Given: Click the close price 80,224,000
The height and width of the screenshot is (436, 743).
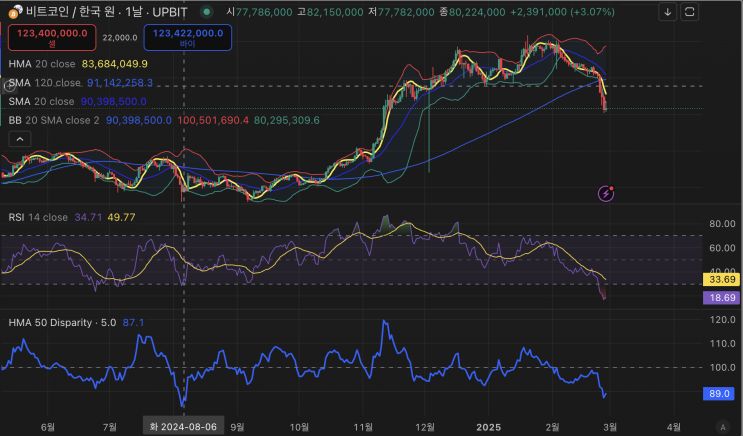Looking at the screenshot, I should tap(477, 12).
